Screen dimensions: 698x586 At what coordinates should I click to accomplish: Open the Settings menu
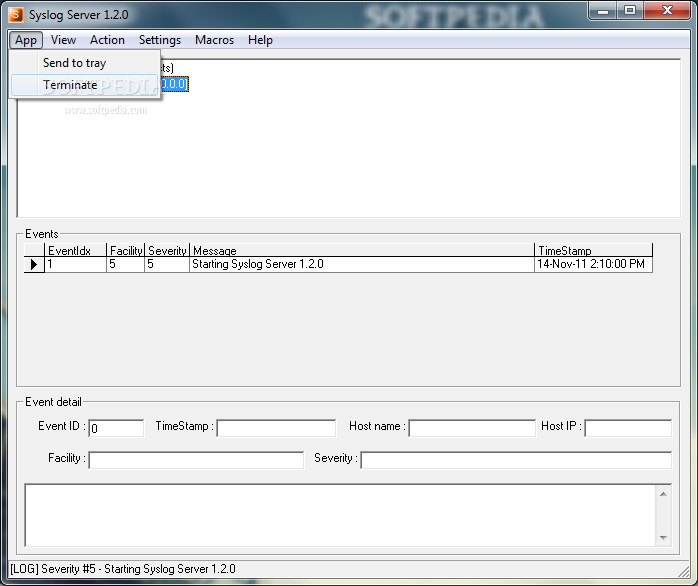coord(160,40)
